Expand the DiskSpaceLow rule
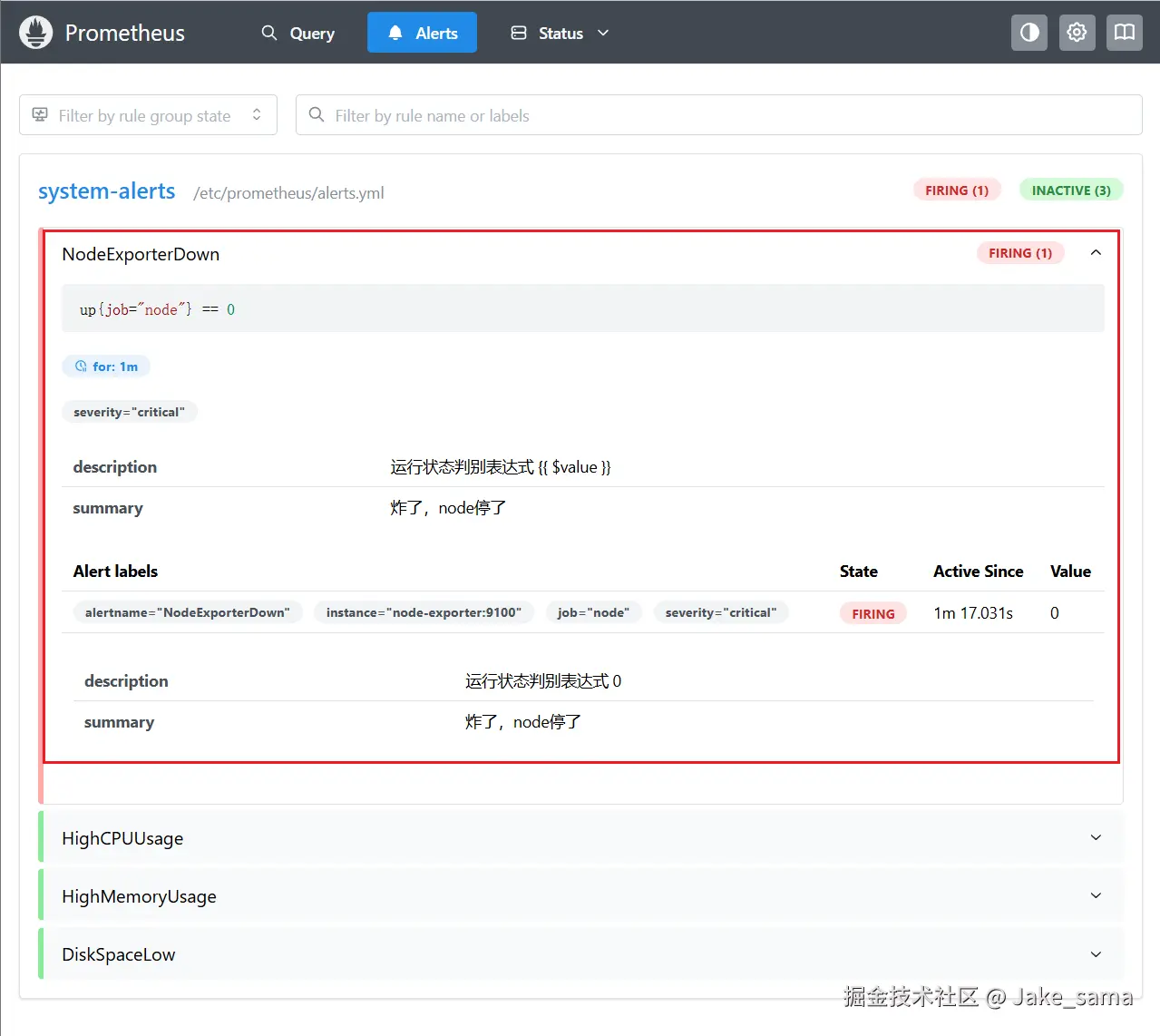 point(1096,953)
